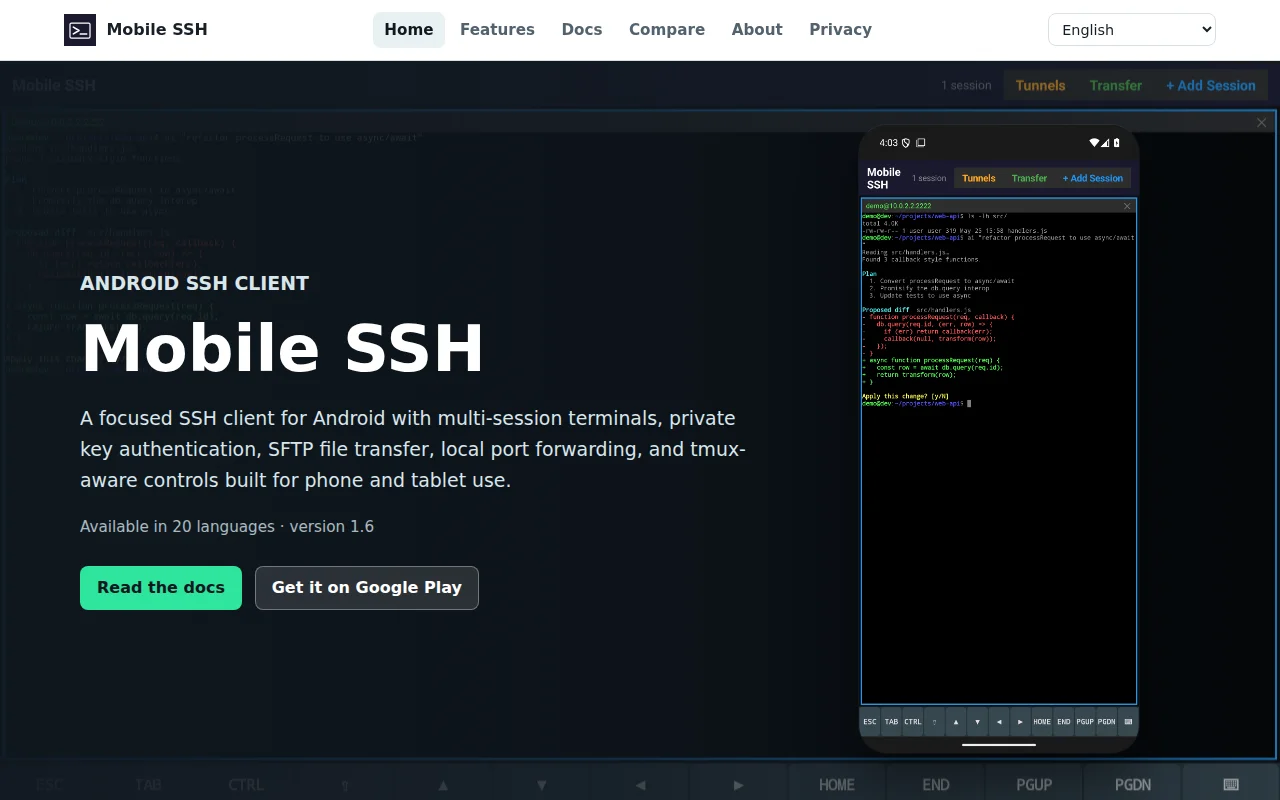Click Get it on Google Play button
The image size is (1280, 800).
[x=367, y=588]
